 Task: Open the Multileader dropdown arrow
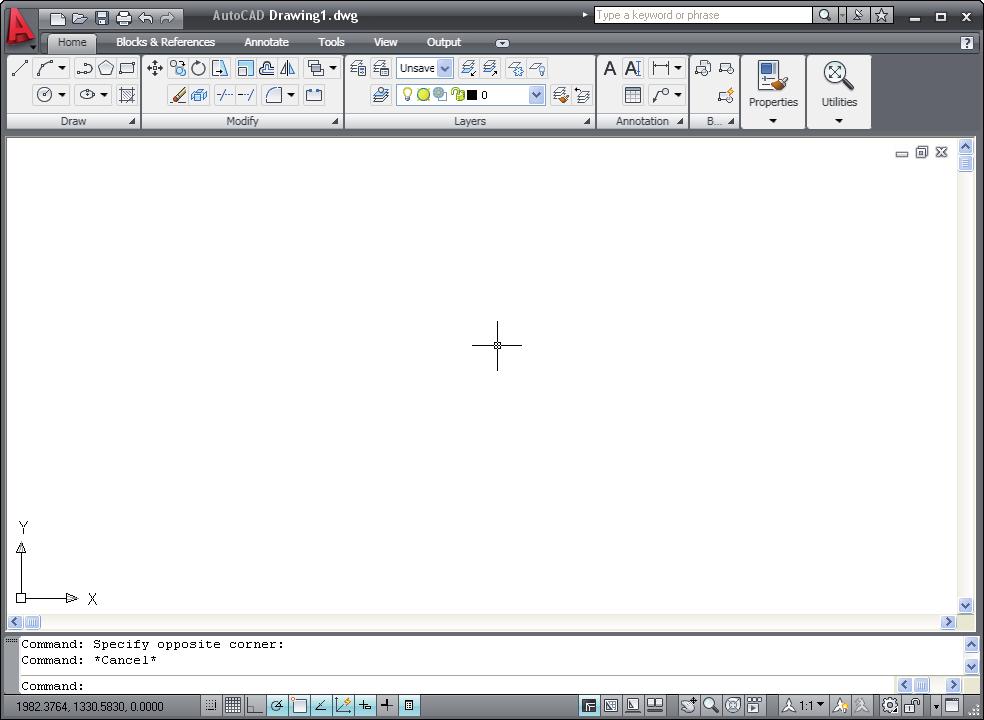pyautogui.click(x=678, y=95)
